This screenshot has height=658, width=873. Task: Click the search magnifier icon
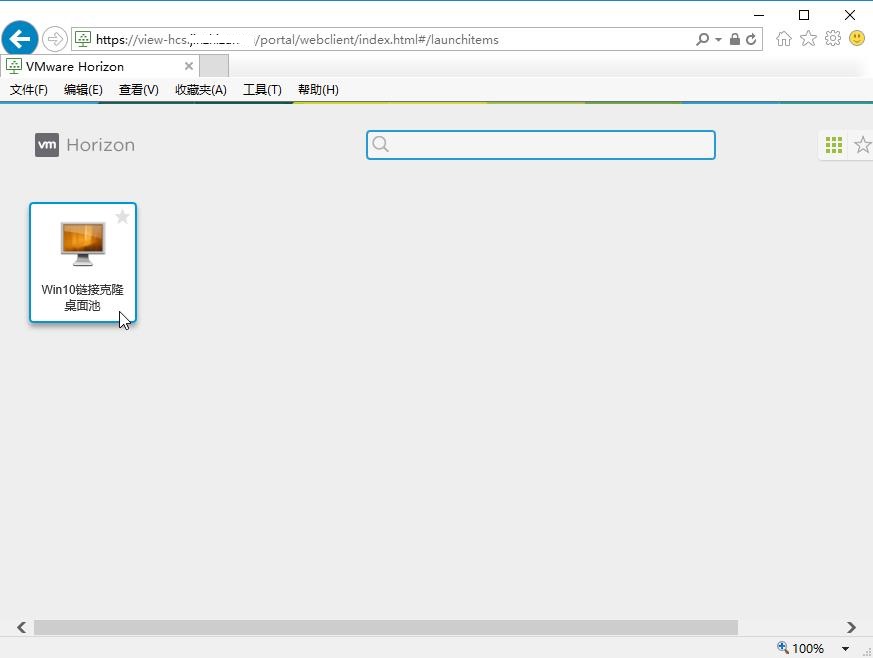tap(381, 145)
